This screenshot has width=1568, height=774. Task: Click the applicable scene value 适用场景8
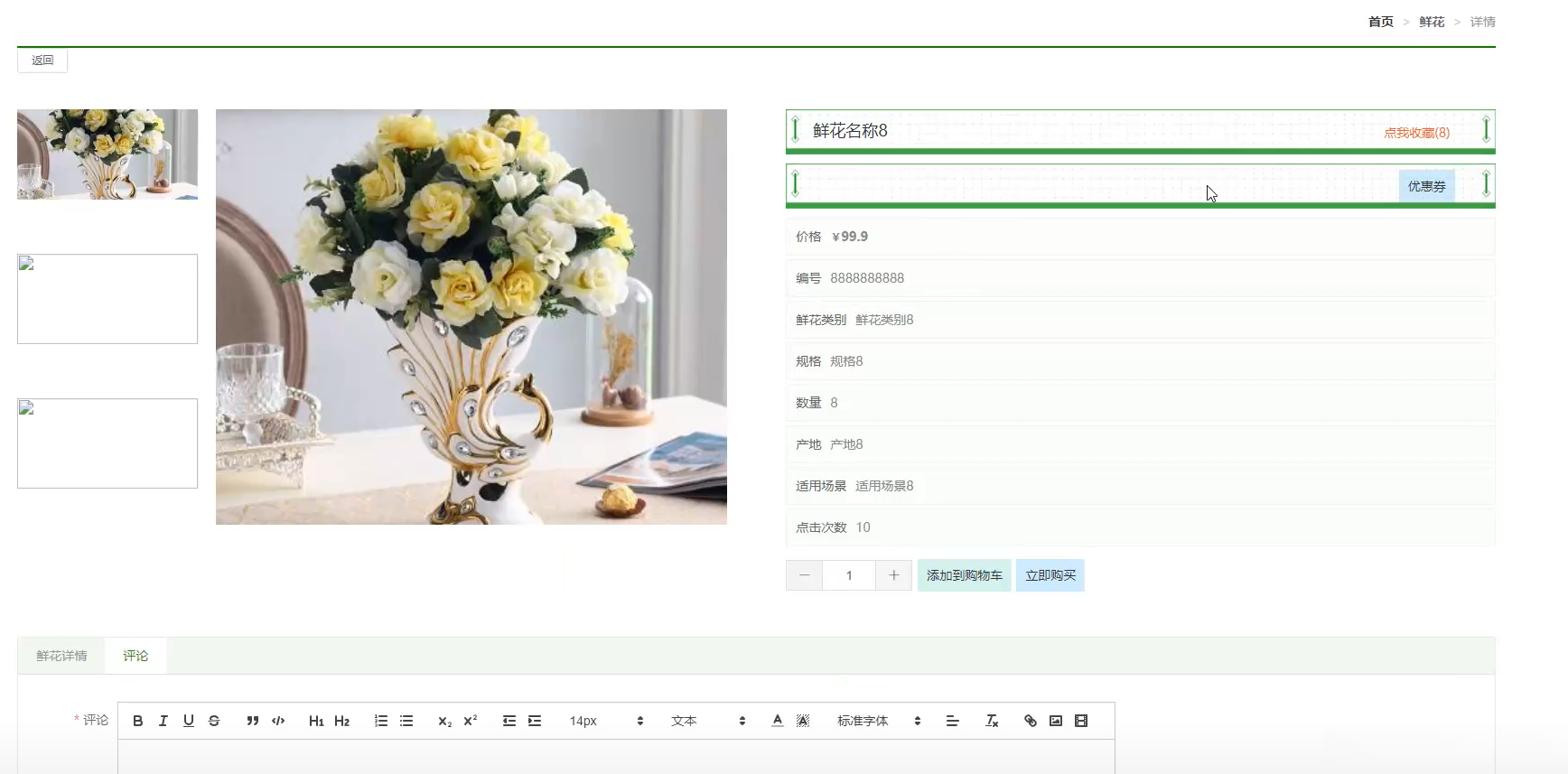click(884, 486)
